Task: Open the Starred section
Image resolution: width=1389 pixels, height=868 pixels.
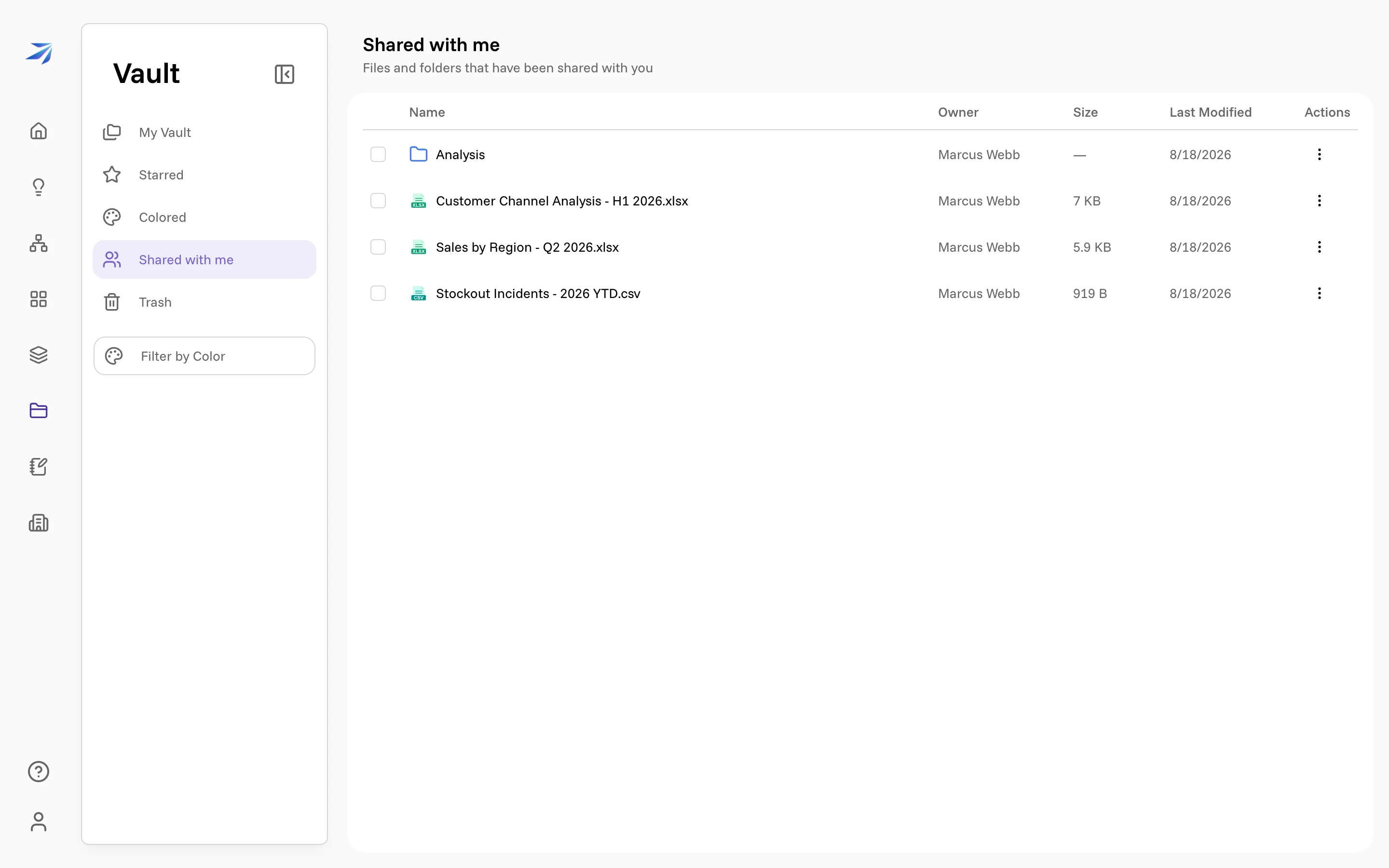Action: click(x=204, y=175)
